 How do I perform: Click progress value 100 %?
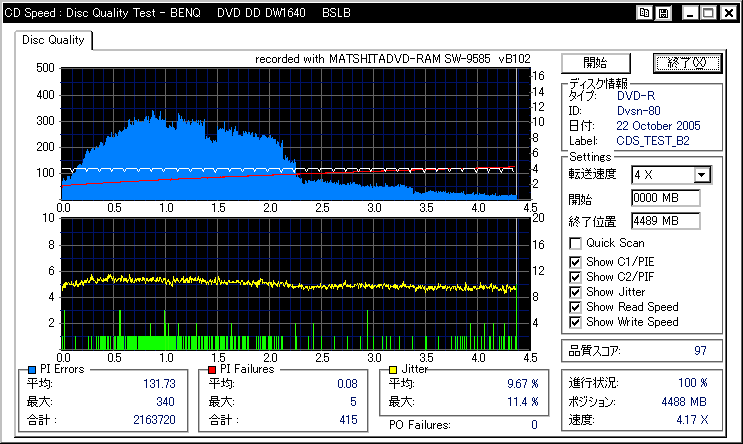click(692, 383)
